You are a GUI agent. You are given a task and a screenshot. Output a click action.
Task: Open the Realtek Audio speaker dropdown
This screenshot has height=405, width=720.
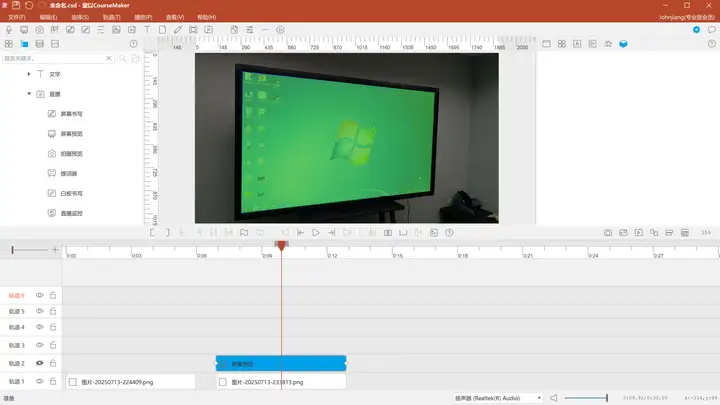click(498, 398)
